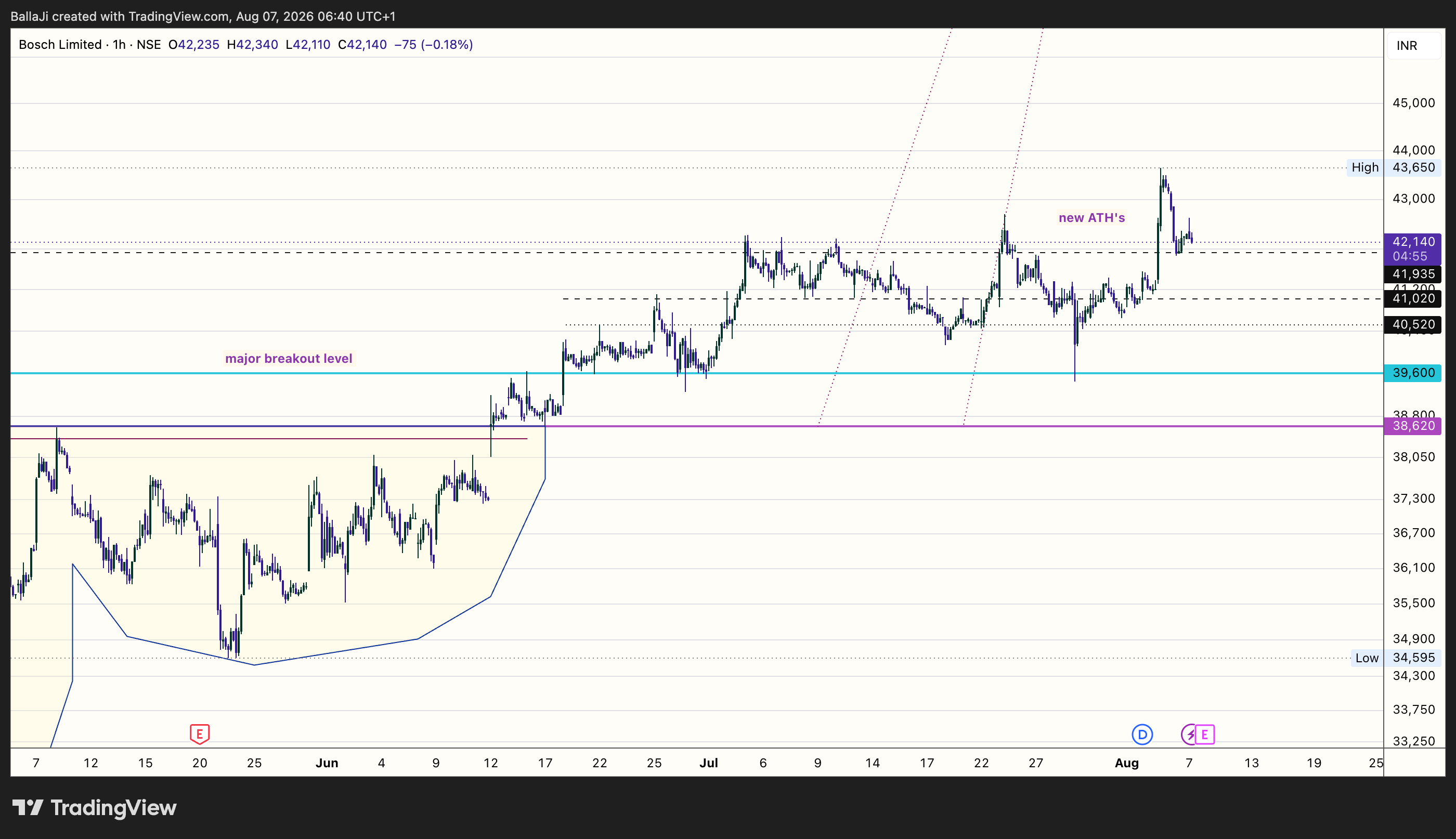1456x839 pixels.
Task: Click the 45,000 price axis label
Action: click(x=1413, y=103)
